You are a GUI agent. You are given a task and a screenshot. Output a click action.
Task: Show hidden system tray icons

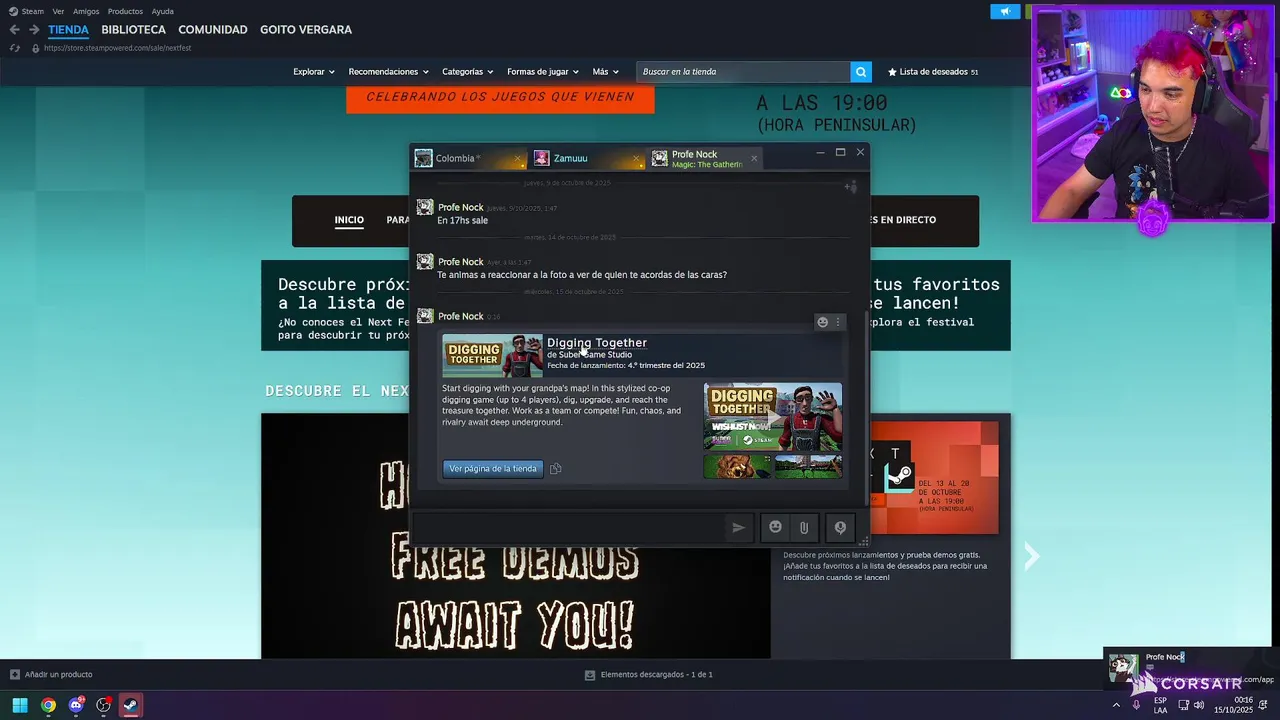(1116, 705)
